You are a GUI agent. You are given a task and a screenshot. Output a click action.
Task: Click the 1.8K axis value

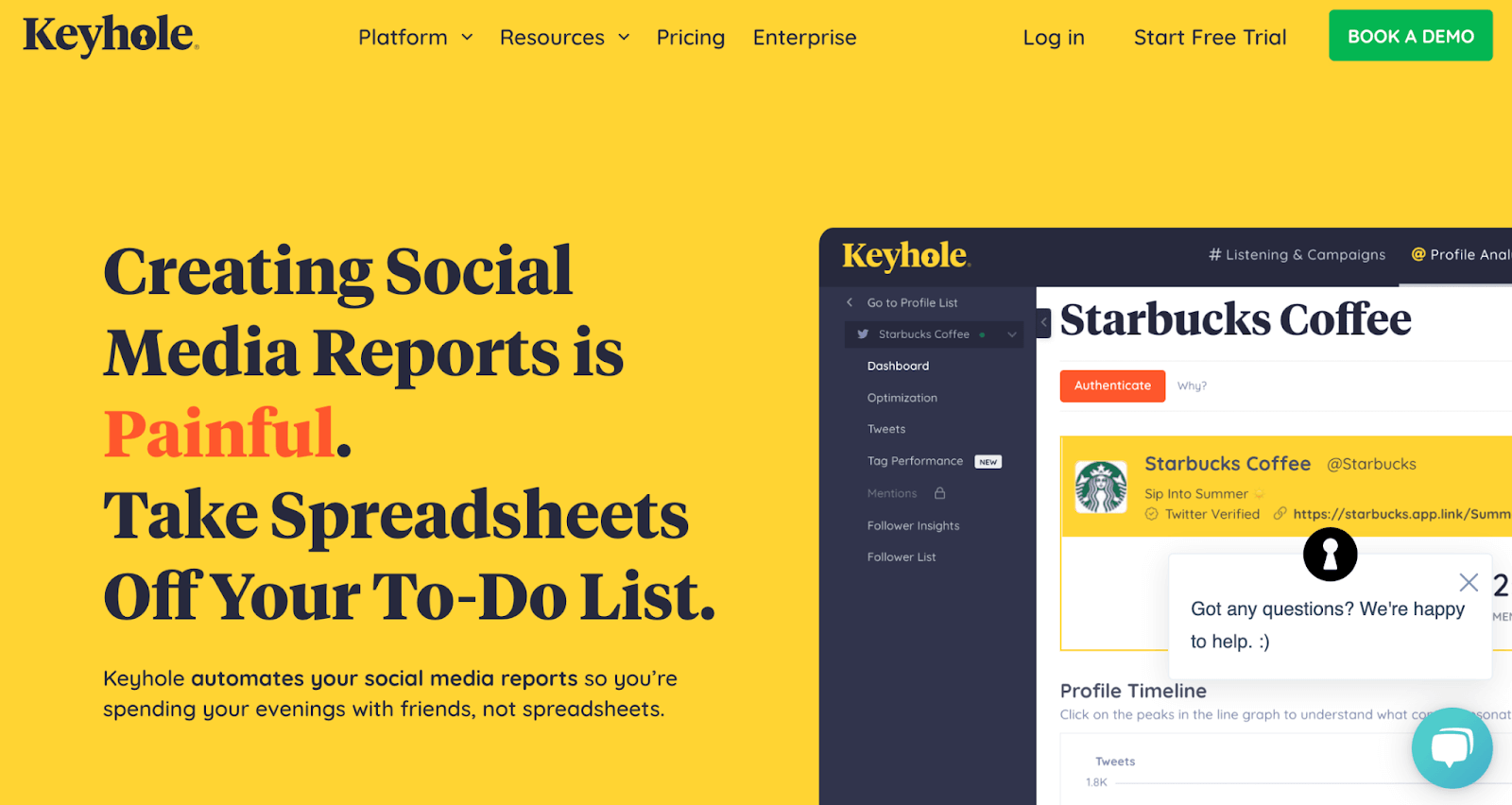click(1096, 782)
